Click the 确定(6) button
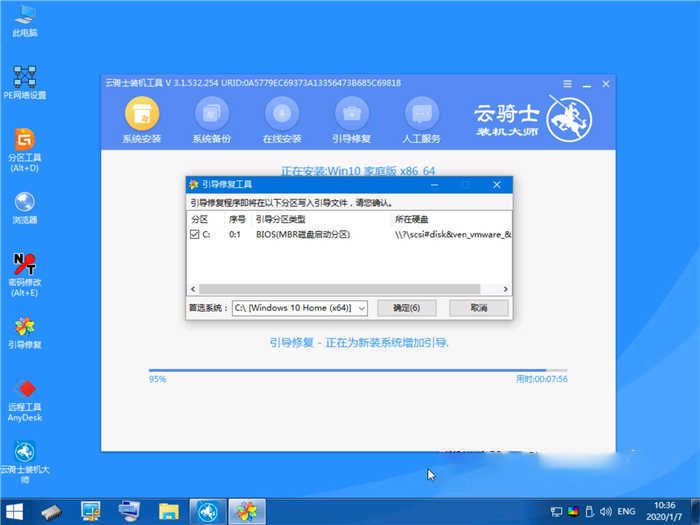 tap(407, 308)
